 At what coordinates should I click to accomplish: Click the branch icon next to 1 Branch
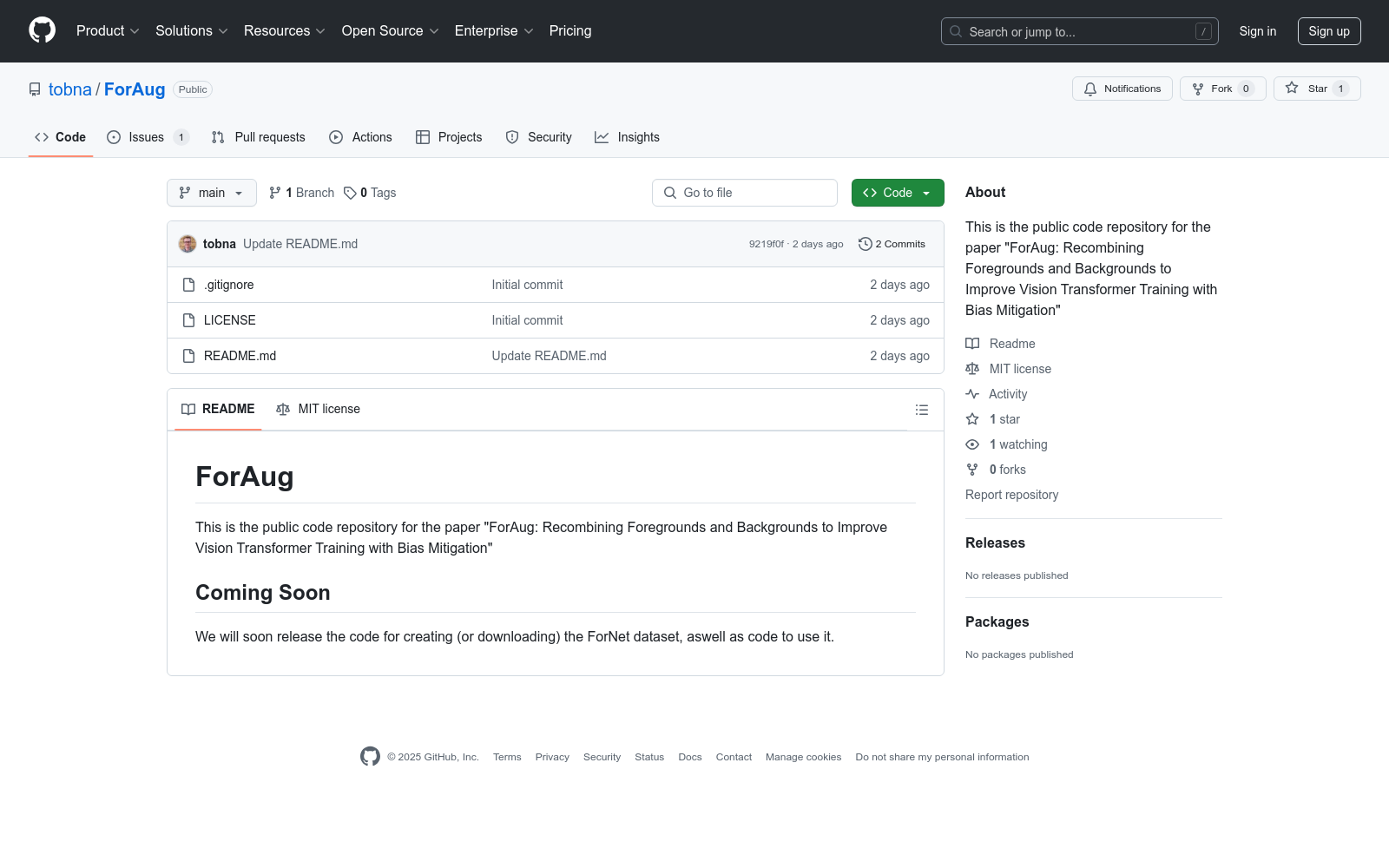coord(275,193)
